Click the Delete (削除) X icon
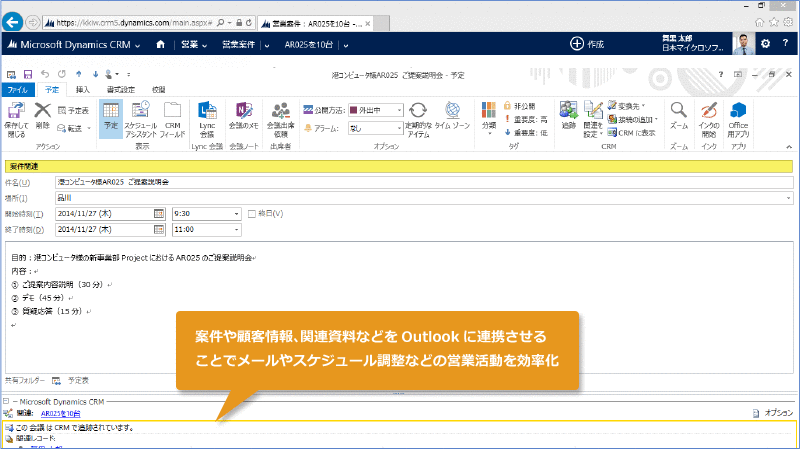Viewport: 800px width, 449px height. pyautogui.click(x=43, y=116)
